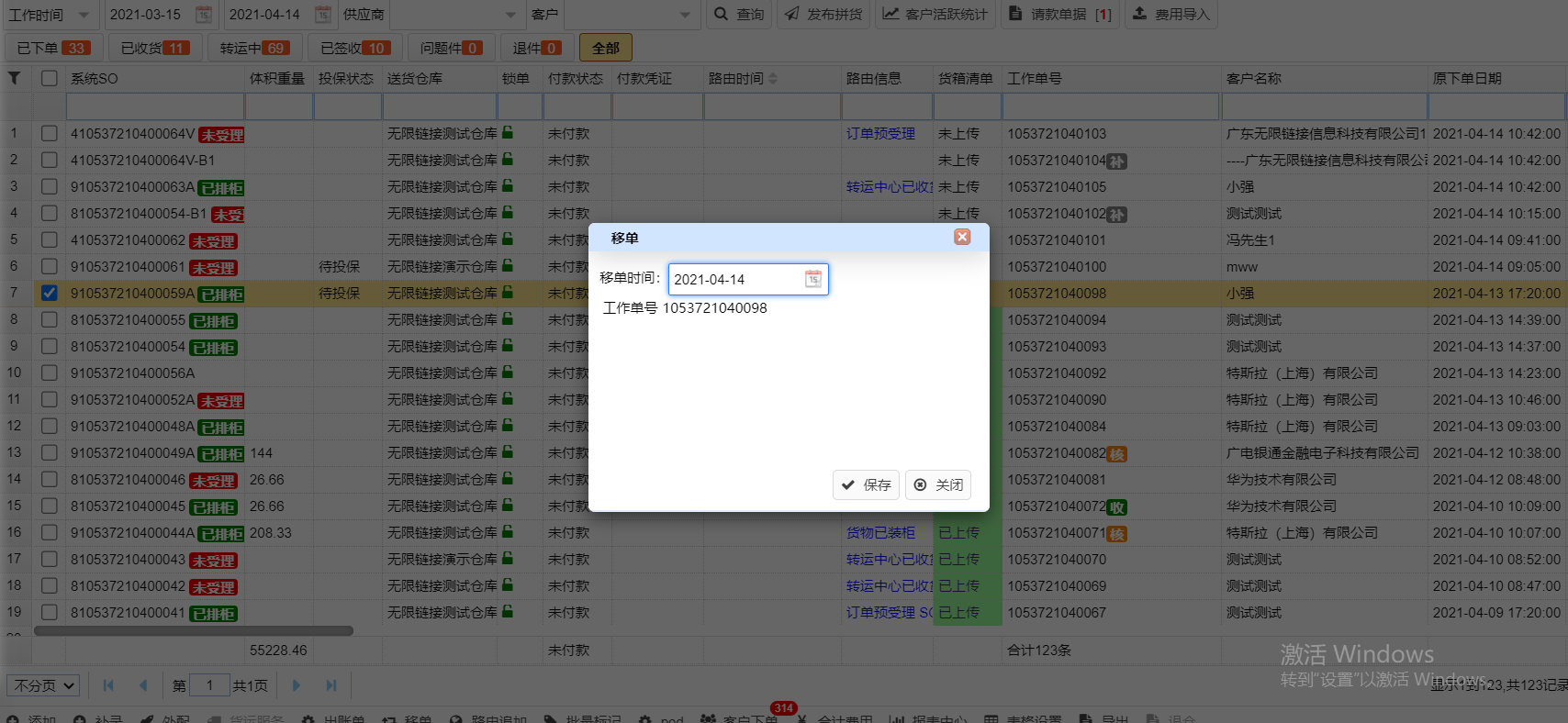Uncheck the row 7 checkbox for 910537210400059A

click(50, 294)
